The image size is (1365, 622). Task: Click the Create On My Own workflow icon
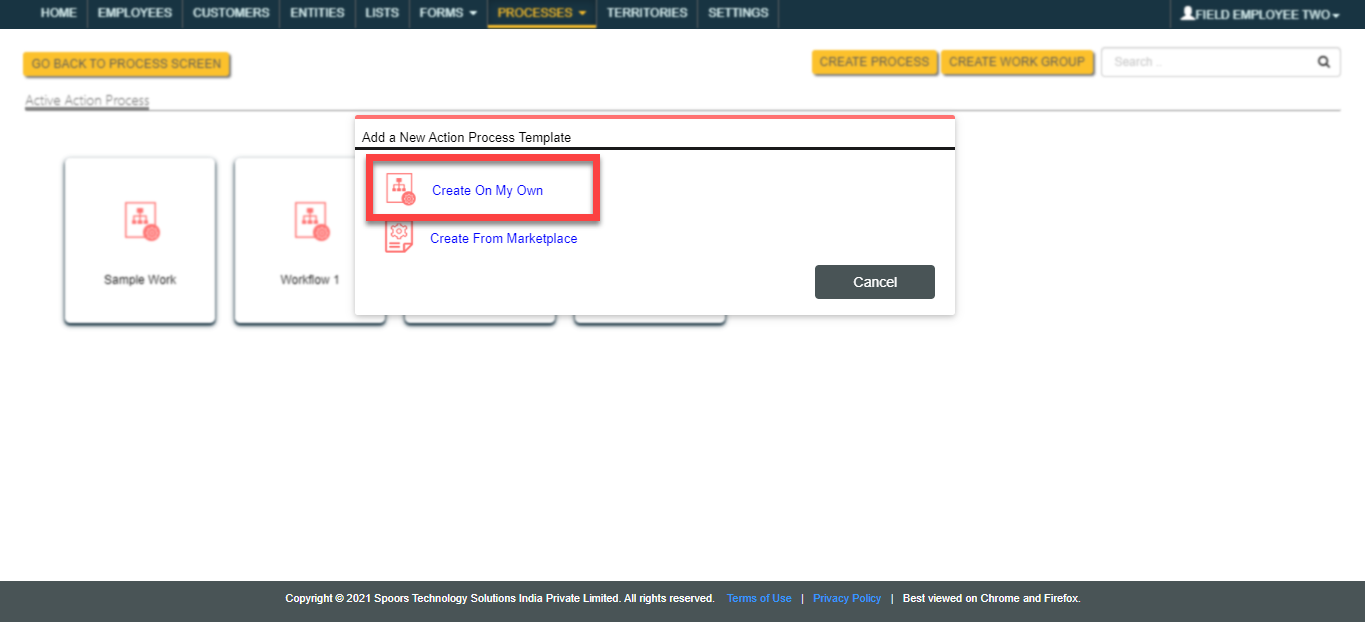point(400,189)
